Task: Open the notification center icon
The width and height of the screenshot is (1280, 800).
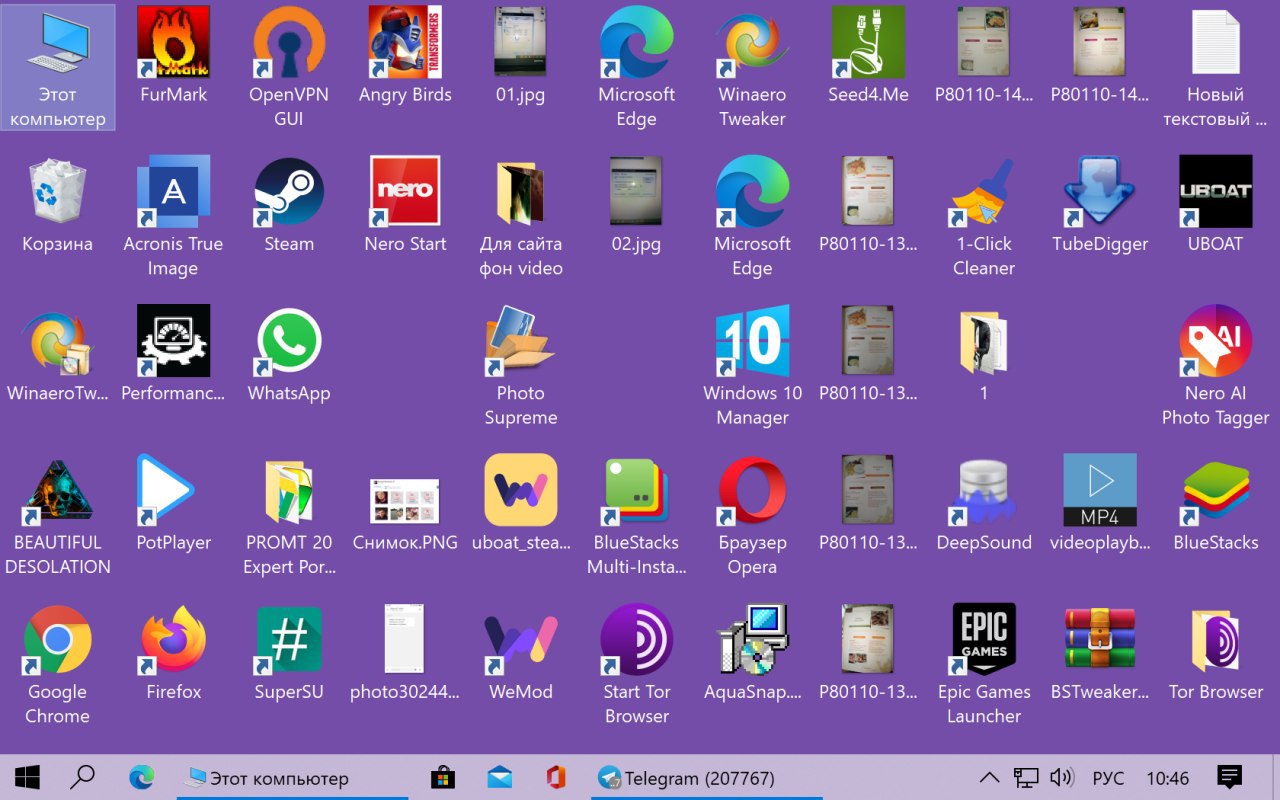Action: [1229, 777]
